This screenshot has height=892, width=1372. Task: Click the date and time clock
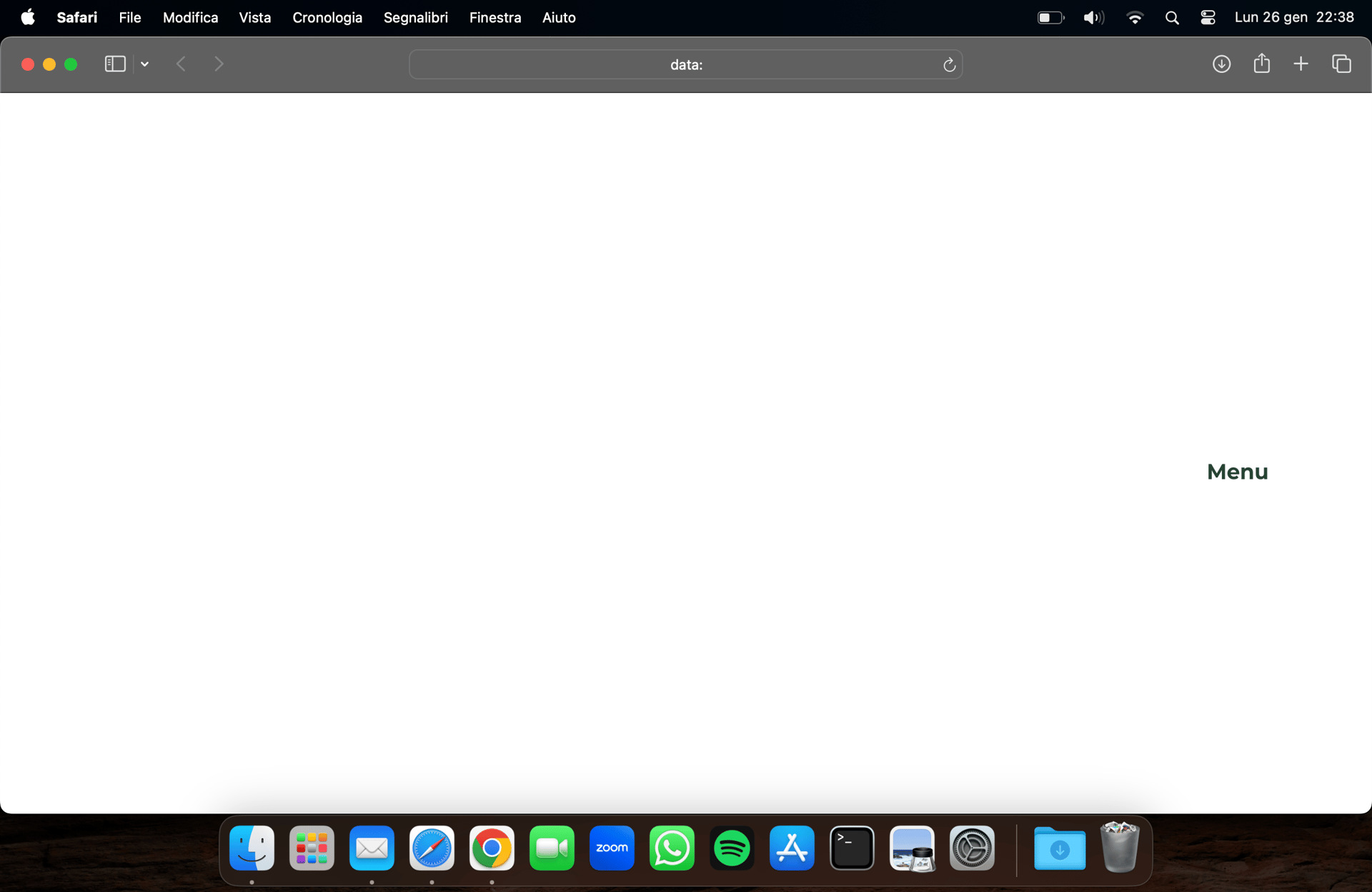[1293, 18]
